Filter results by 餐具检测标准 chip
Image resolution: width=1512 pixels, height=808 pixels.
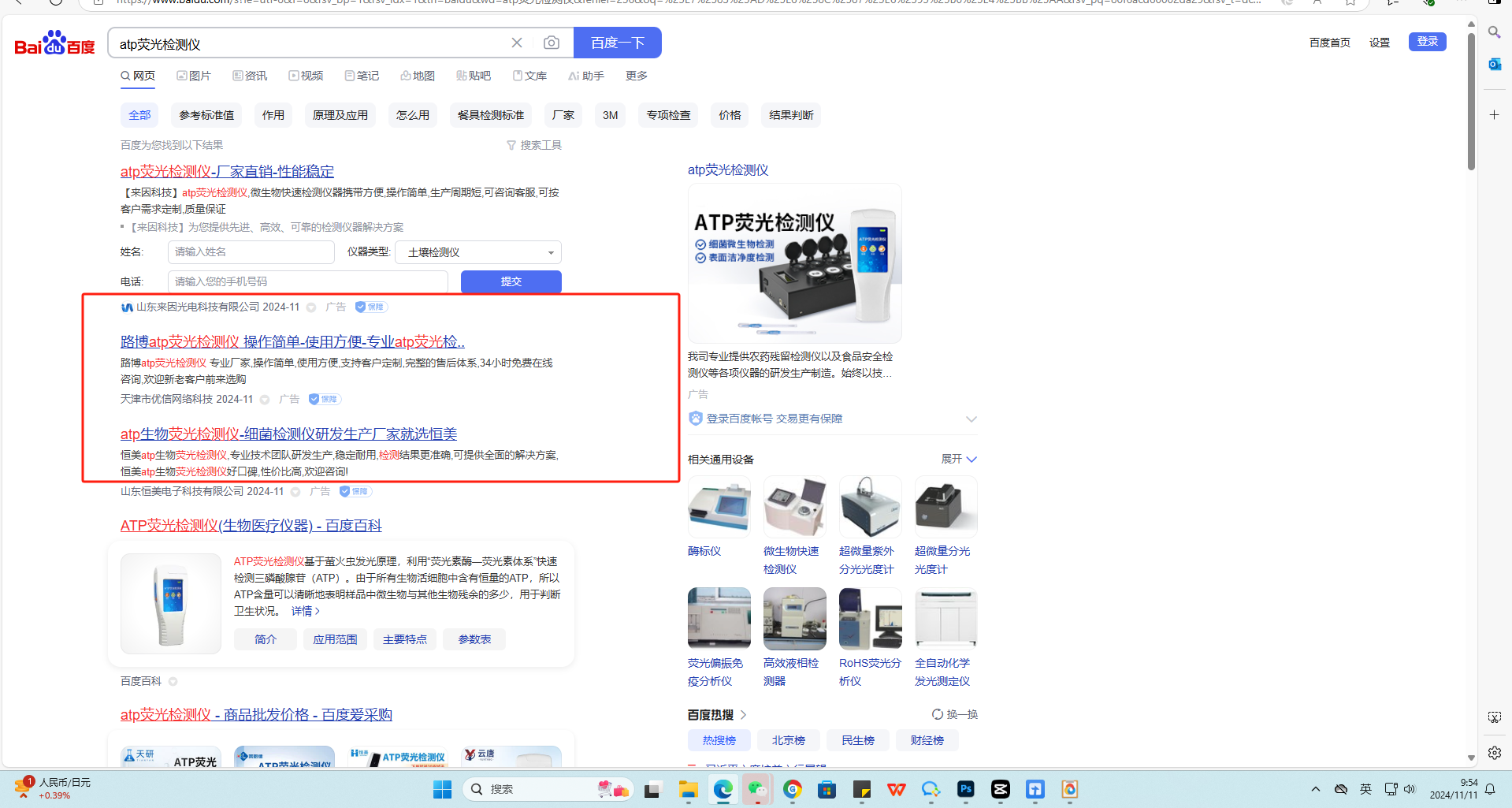pyautogui.click(x=491, y=115)
